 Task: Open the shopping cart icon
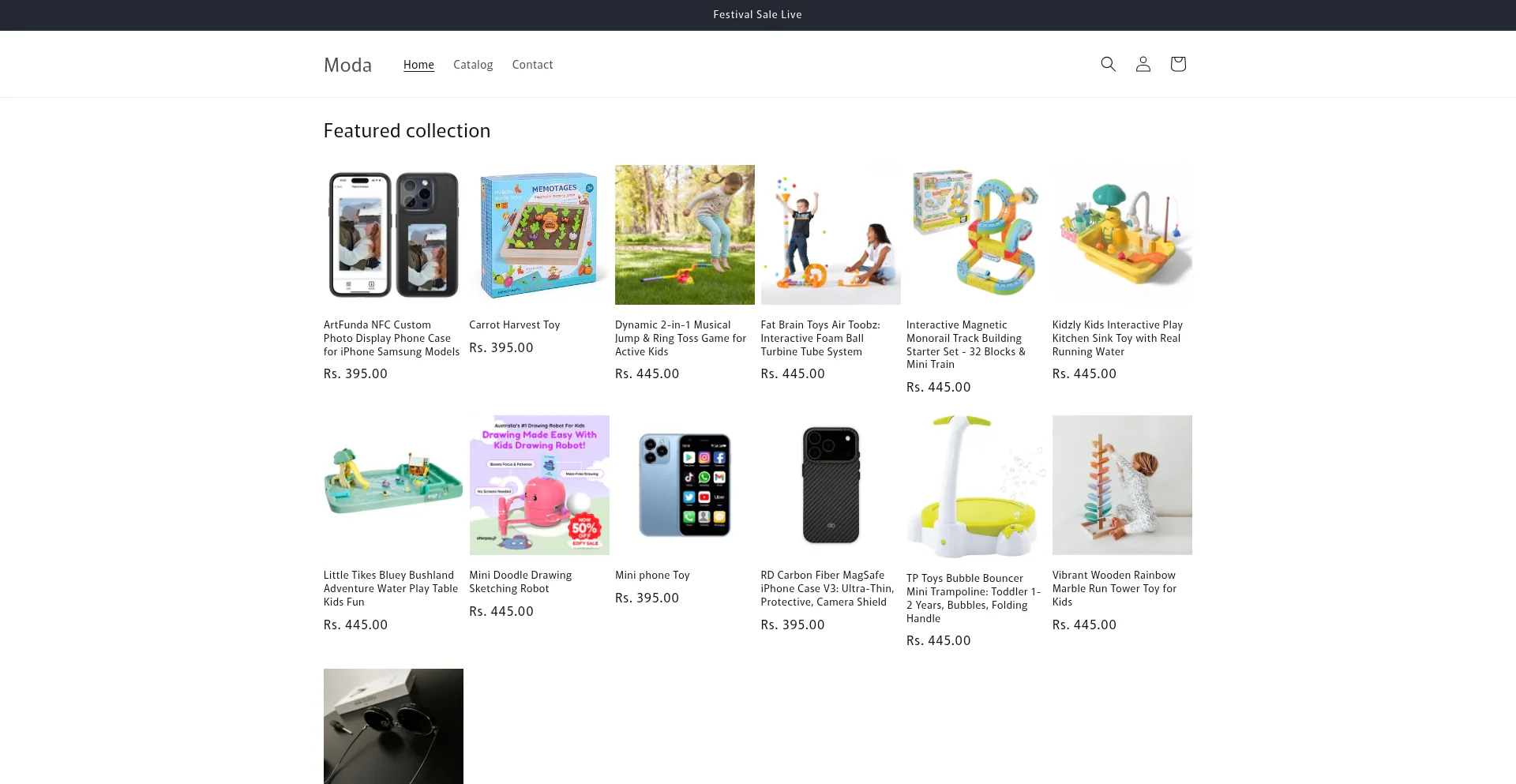click(x=1177, y=64)
